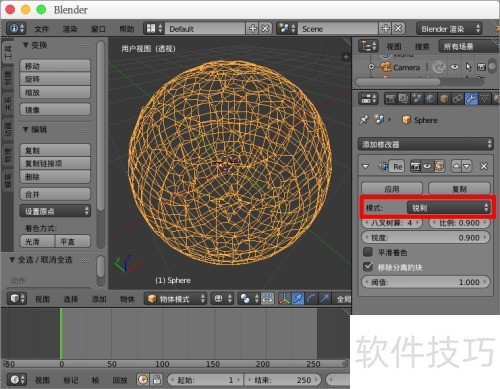This screenshot has width=500, height=389.
Task: Click the Camera data icon in outliner
Action: click(439, 67)
